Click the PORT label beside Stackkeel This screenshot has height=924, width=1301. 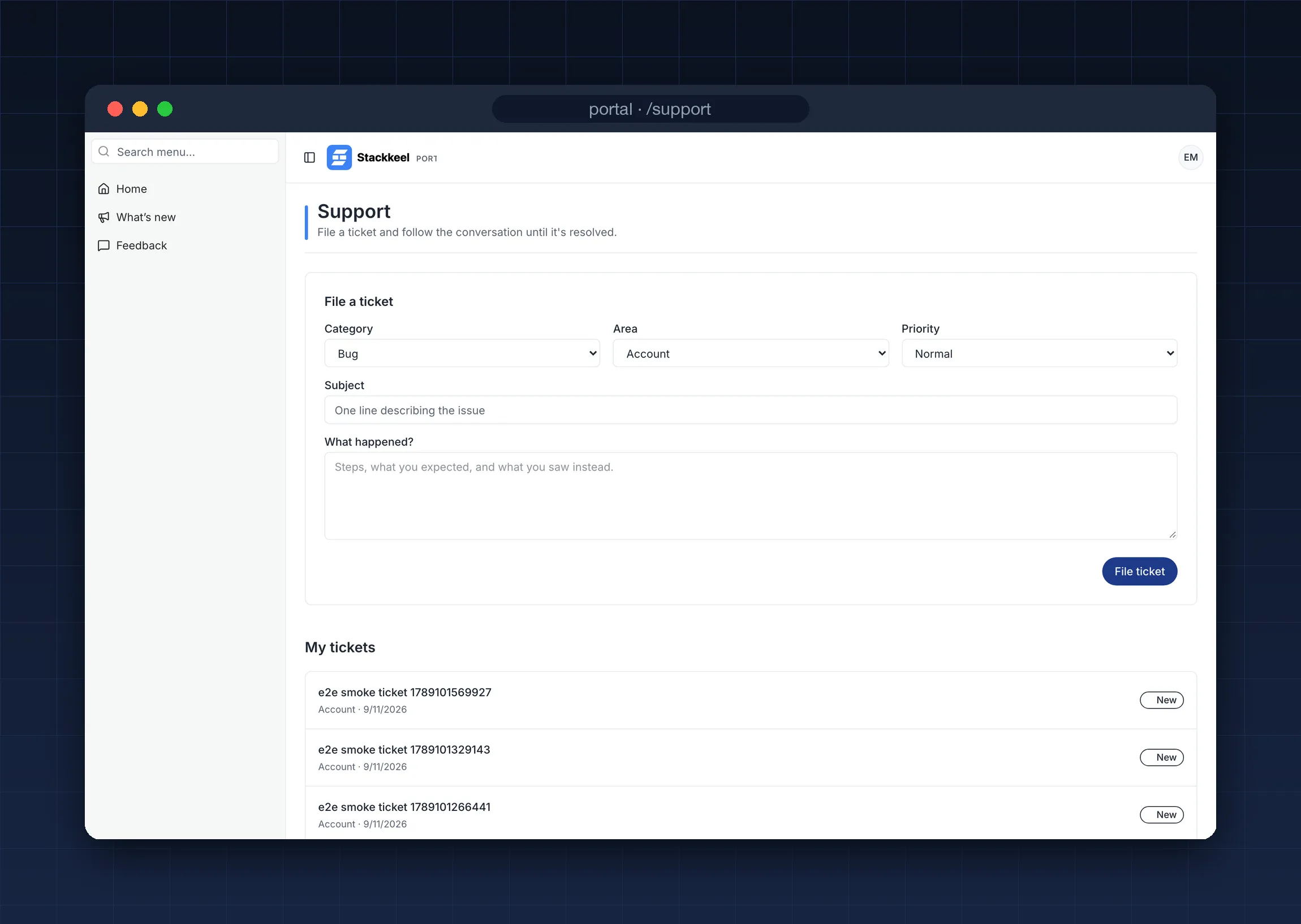click(427, 159)
